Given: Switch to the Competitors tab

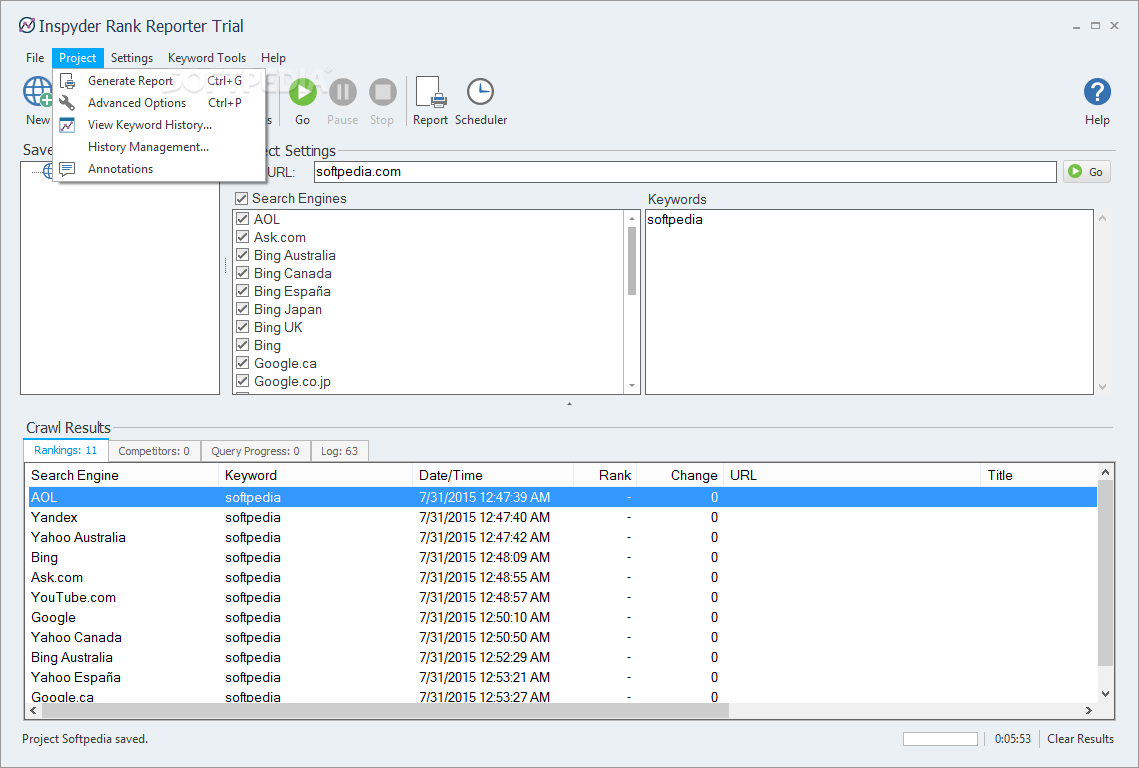Looking at the screenshot, I should coord(154,451).
